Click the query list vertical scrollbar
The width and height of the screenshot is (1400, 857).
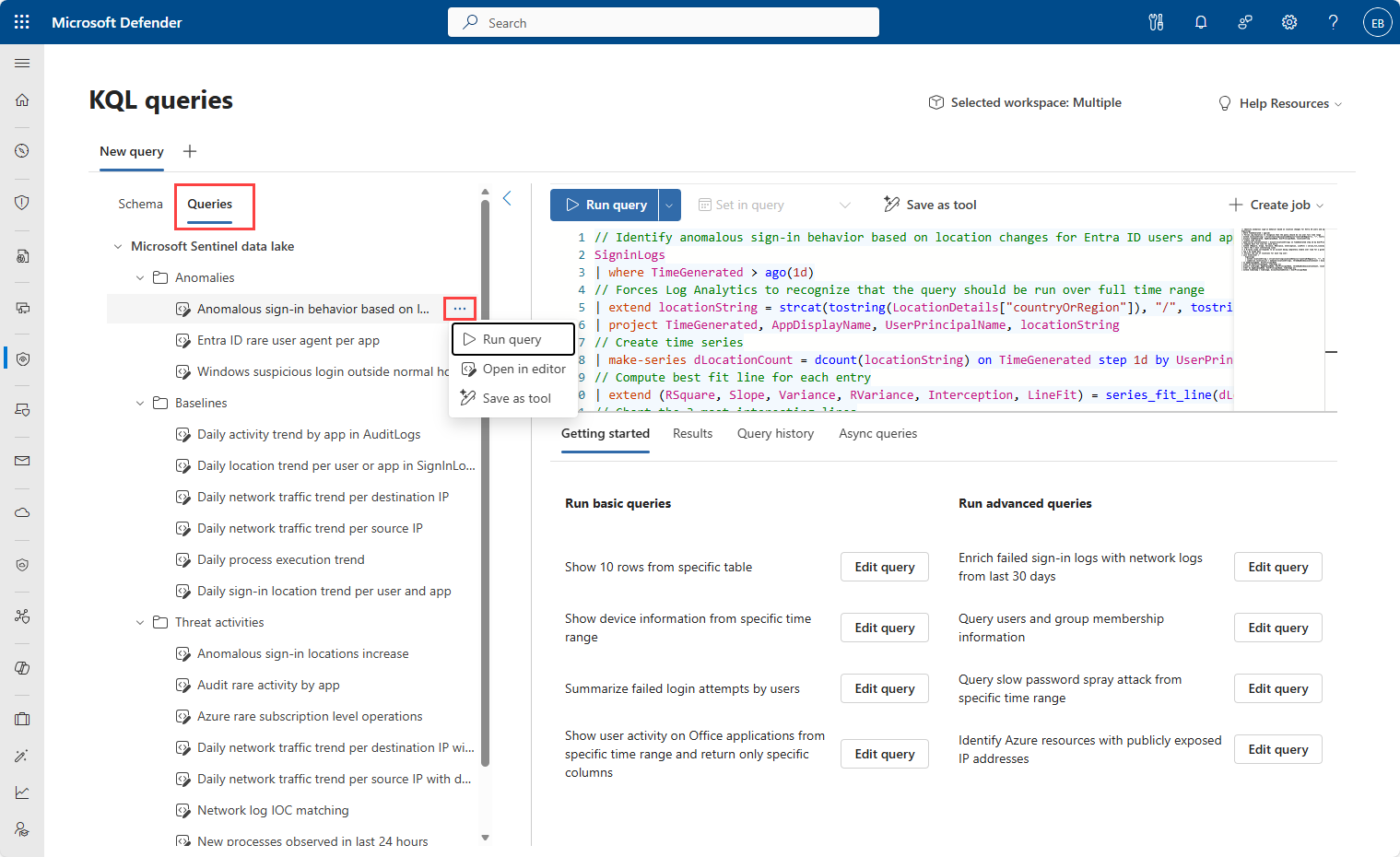point(485,484)
